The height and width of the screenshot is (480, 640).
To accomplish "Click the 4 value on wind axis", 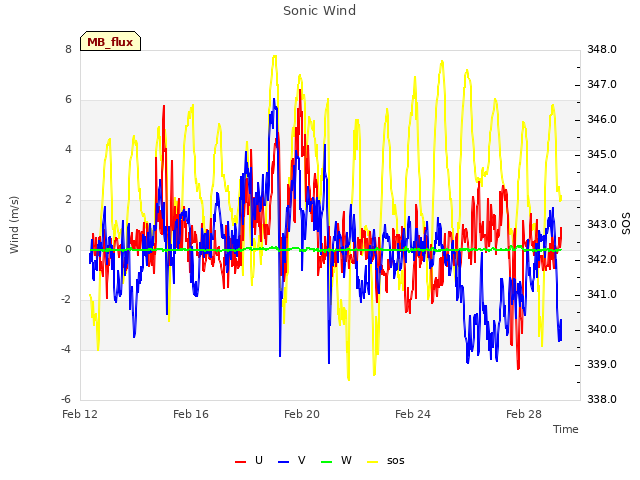I will tap(68, 149).
